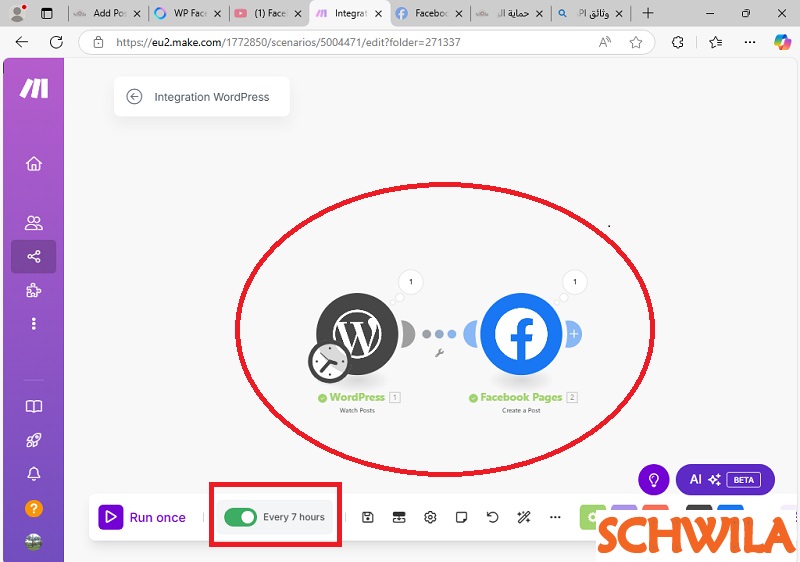Screen dimensions: 800x562
Task: Open Notifications bell in sidebar
Action: (34, 474)
